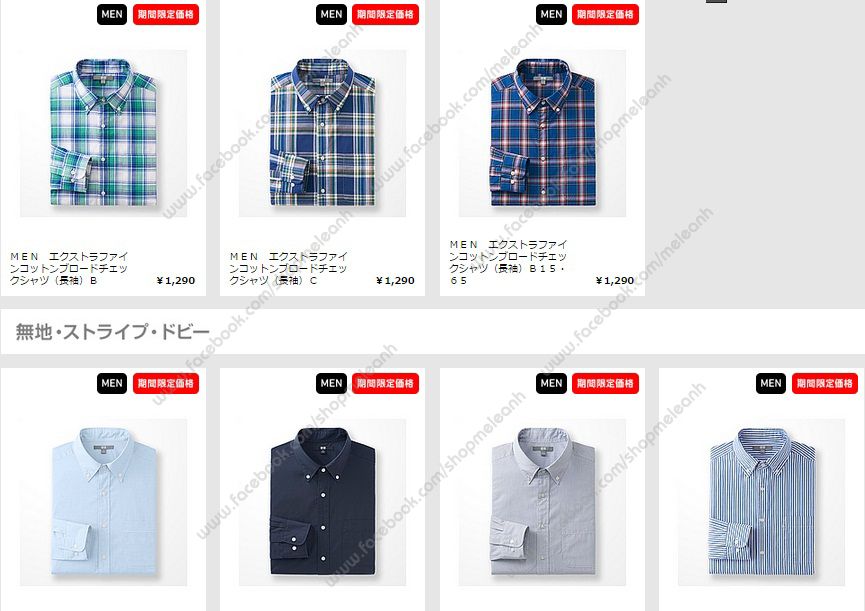Select the light blue solid shirt image

click(x=104, y=502)
